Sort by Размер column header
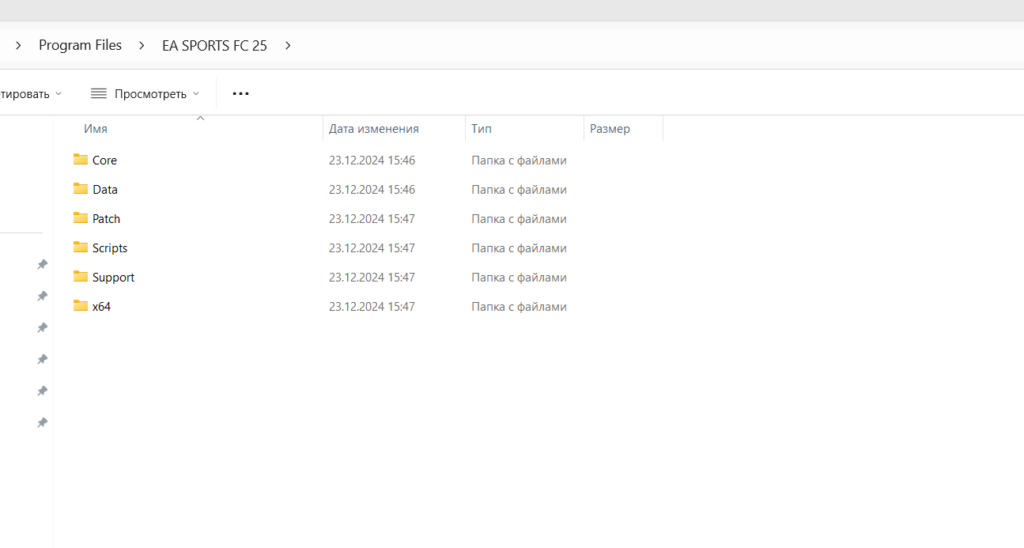The height and width of the screenshot is (548, 1024). coord(610,129)
